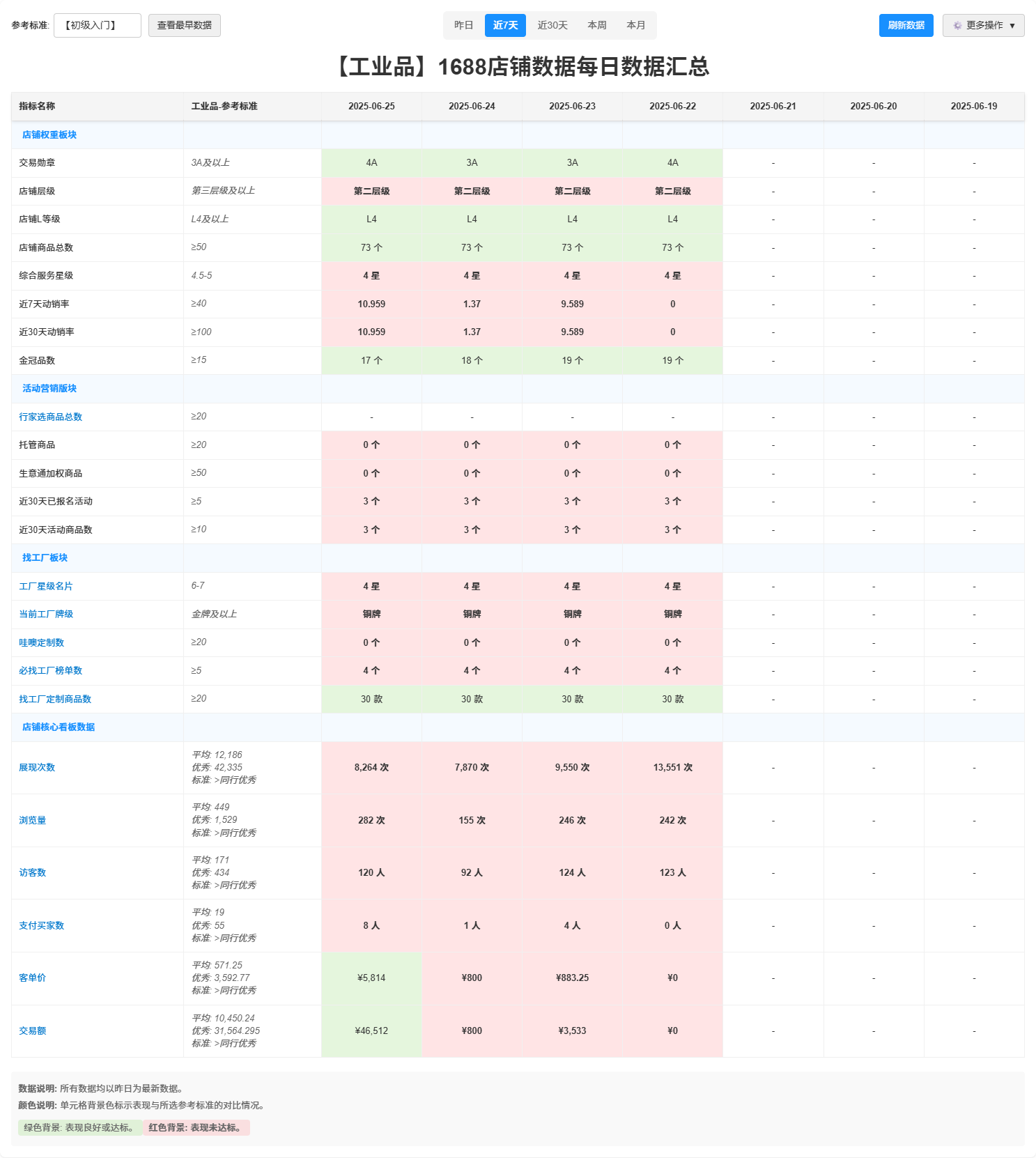The height and width of the screenshot is (1158, 1036).
Task: Open the 店铺权重板块 section link
Action: tap(49, 134)
